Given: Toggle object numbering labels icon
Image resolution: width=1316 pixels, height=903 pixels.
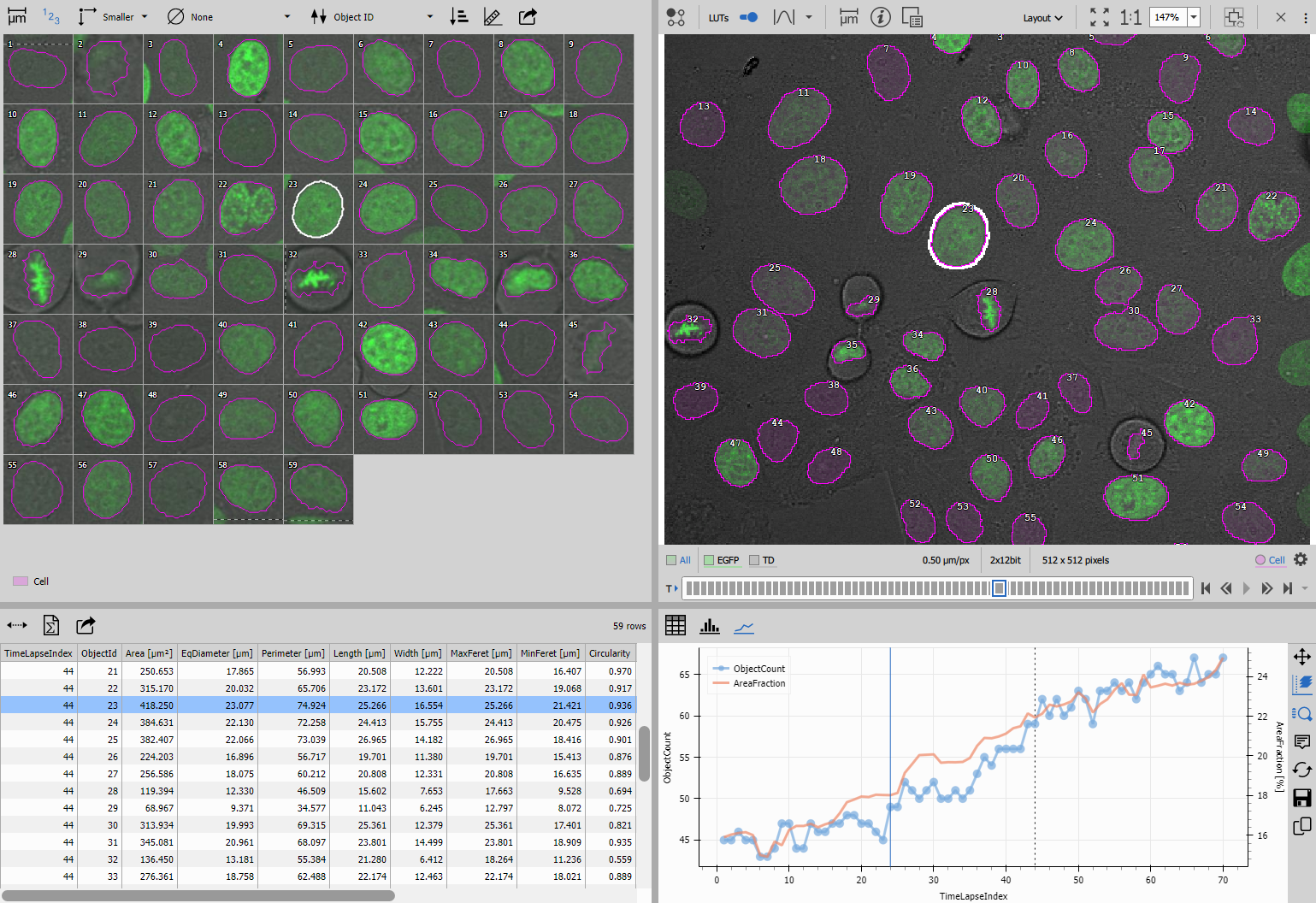Looking at the screenshot, I should (x=51, y=17).
